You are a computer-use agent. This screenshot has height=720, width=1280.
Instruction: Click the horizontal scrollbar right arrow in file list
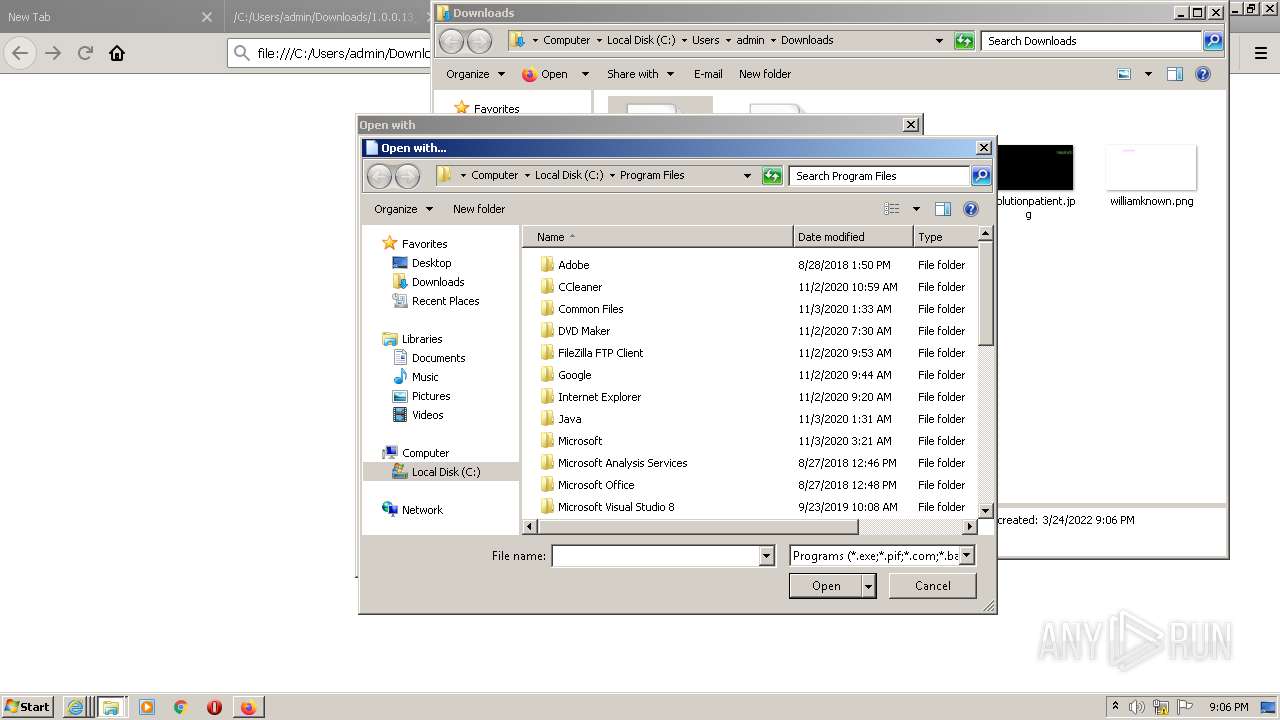(969, 526)
